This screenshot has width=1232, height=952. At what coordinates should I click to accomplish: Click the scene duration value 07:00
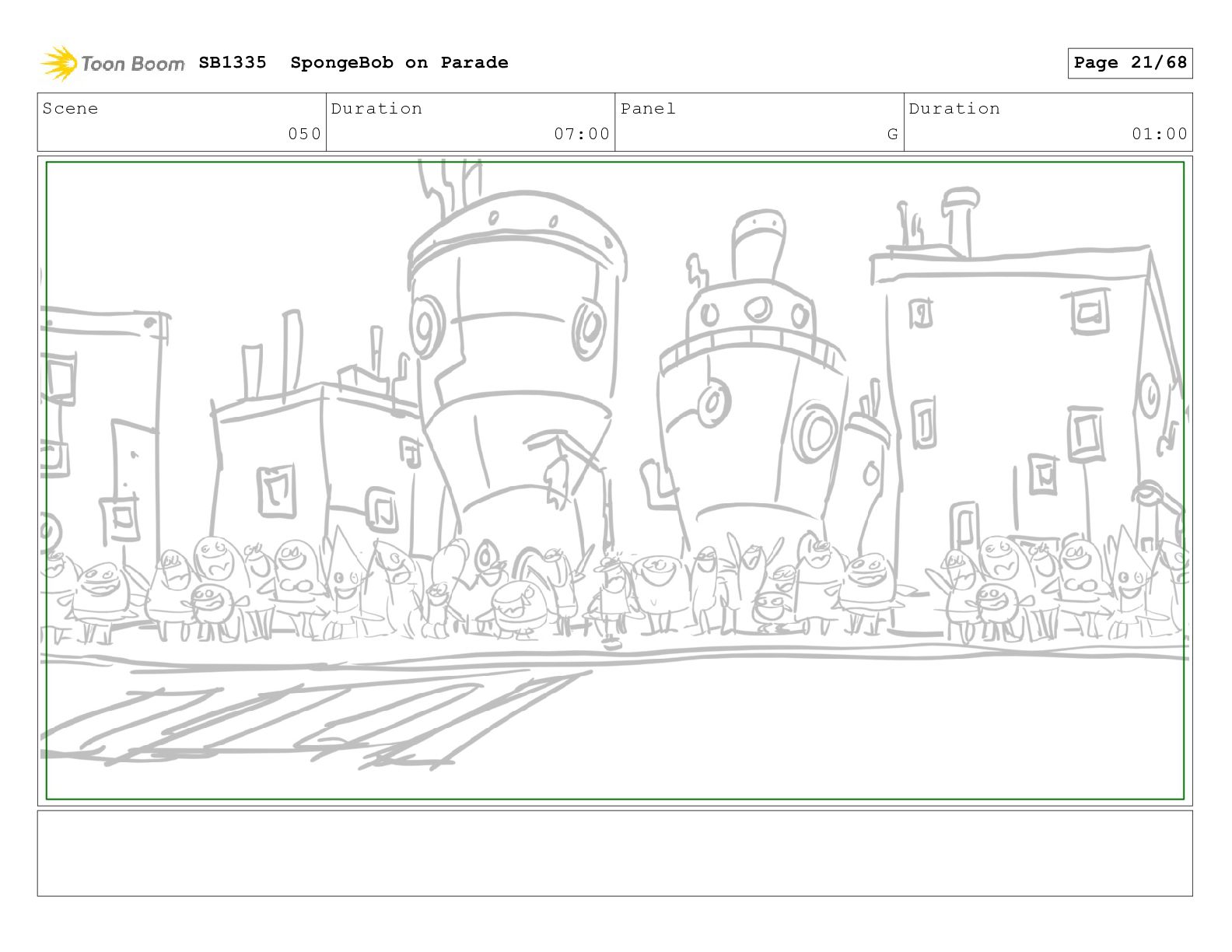pos(582,134)
